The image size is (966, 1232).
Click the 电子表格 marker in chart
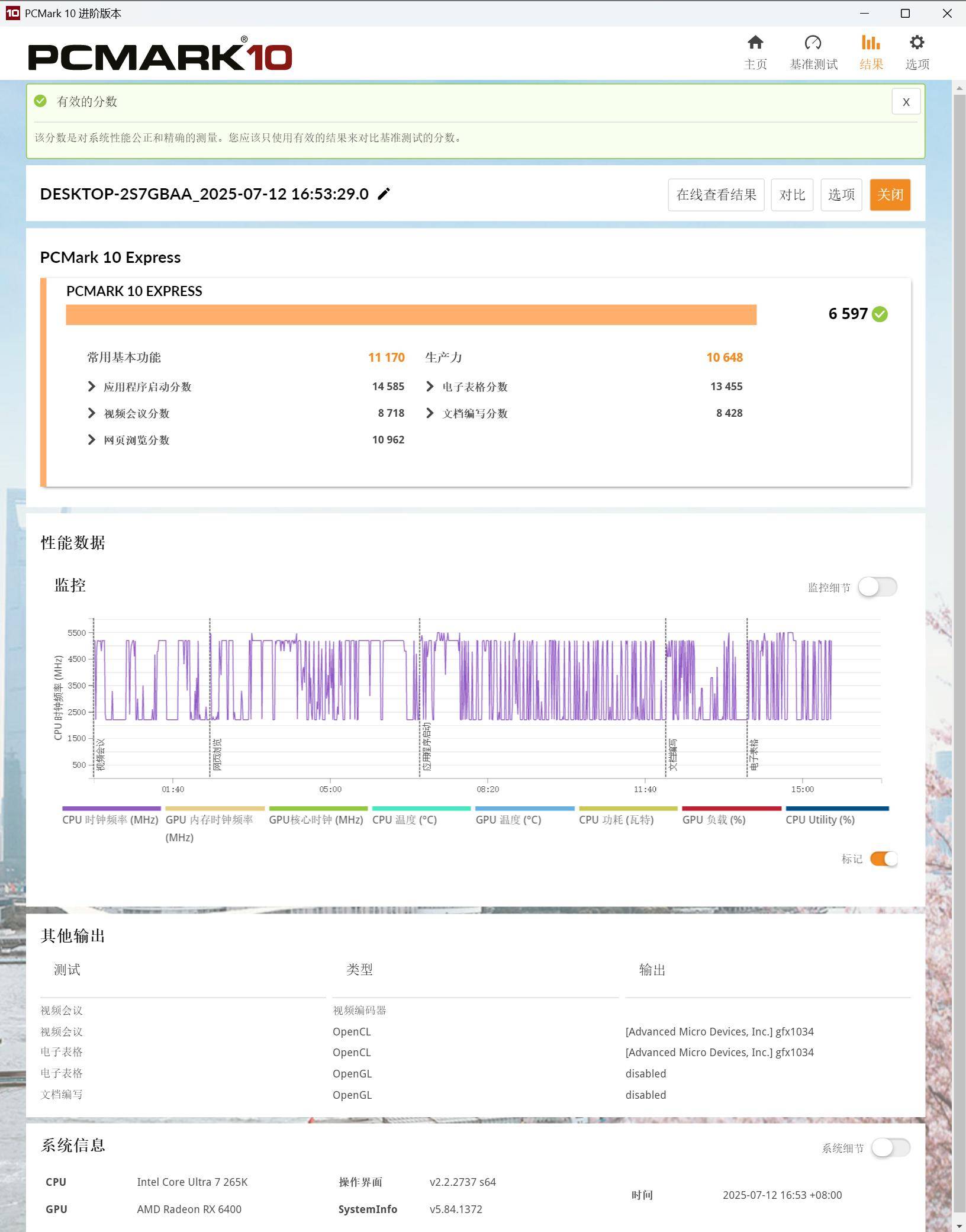pyautogui.click(x=754, y=754)
